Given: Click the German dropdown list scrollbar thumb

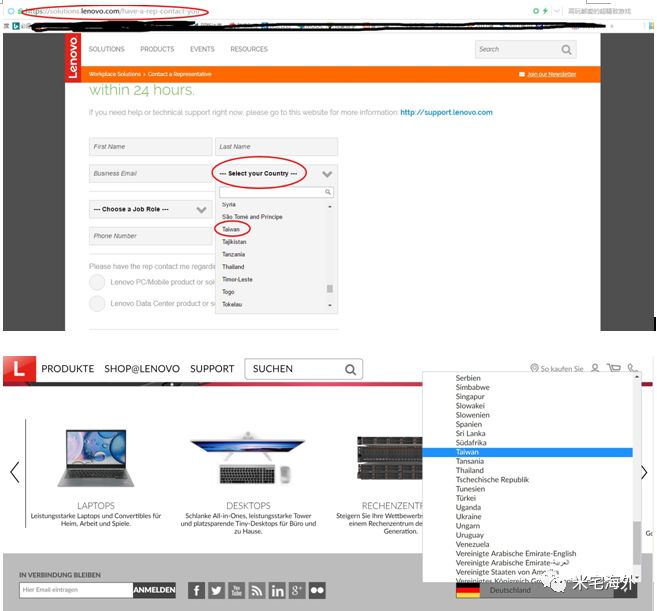Looking at the screenshot, I should pos(637,543).
